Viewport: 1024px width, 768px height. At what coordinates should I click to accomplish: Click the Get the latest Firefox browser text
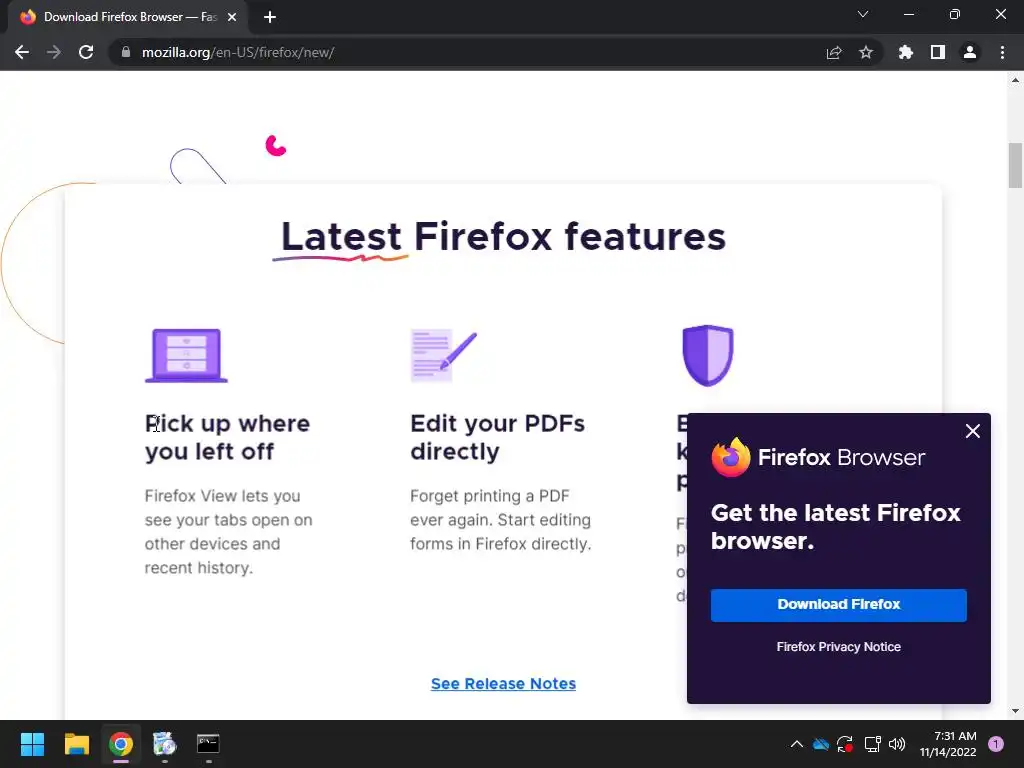pos(835,526)
